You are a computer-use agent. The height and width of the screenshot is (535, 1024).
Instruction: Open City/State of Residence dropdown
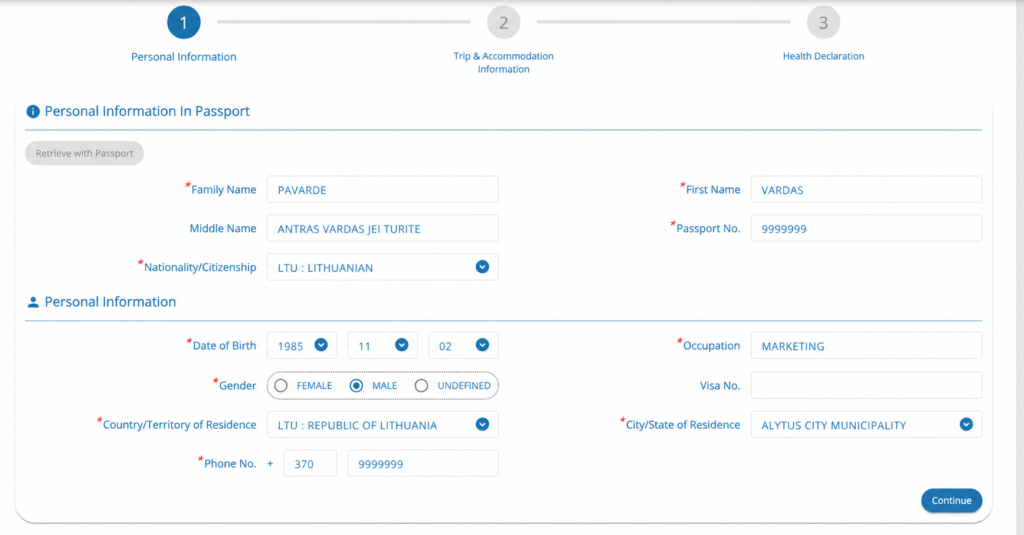[866, 425]
